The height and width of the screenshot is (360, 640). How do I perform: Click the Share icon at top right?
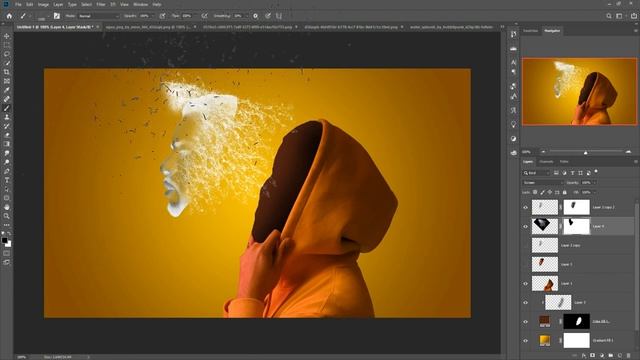633,16
